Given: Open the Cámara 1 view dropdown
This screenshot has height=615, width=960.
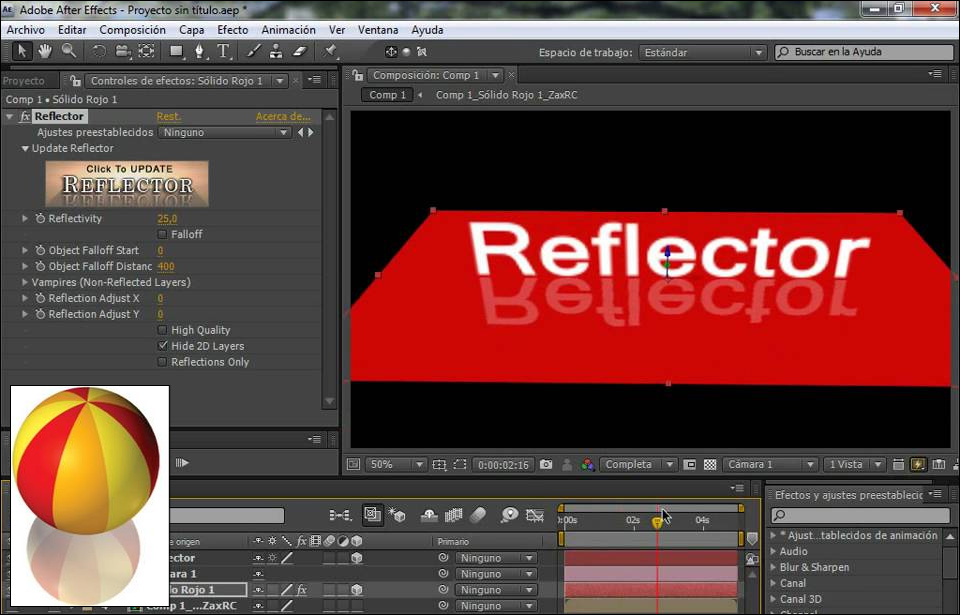Looking at the screenshot, I should coord(770,465).
